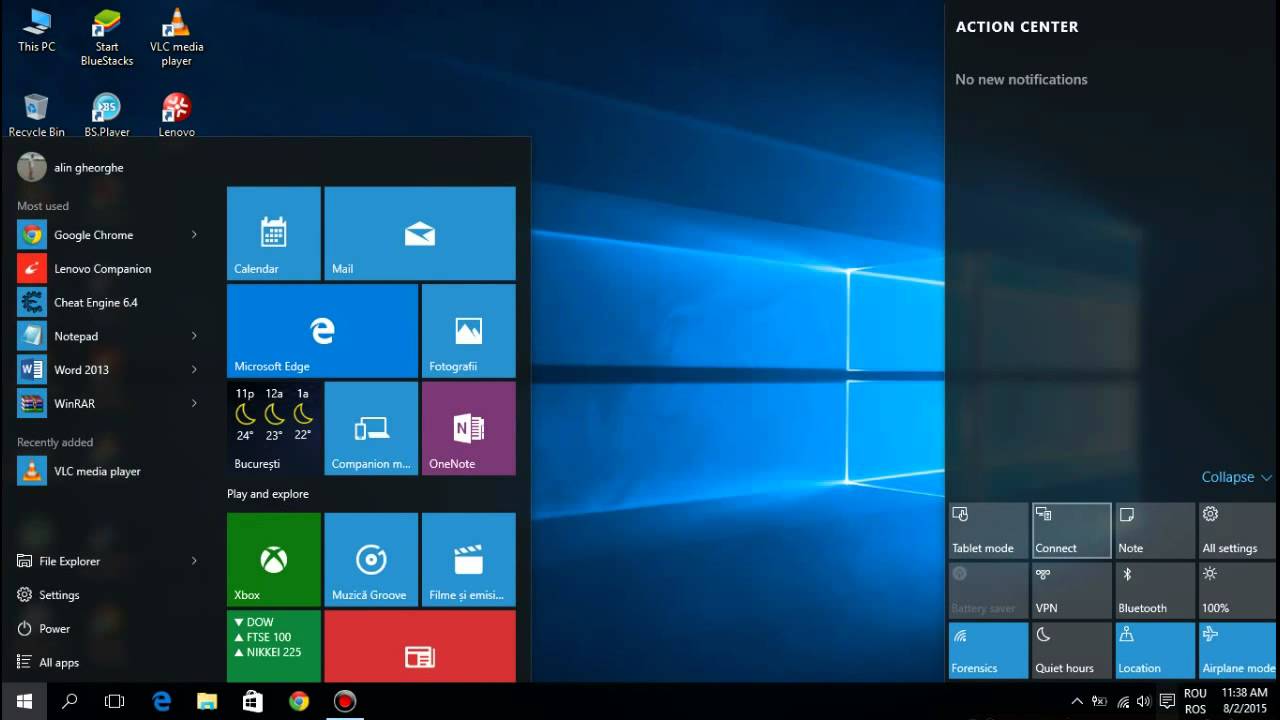Launch Start BlueStacks desktop shortcut
The width and height of the screenshot is (1280, 720).
pos(107,37)
